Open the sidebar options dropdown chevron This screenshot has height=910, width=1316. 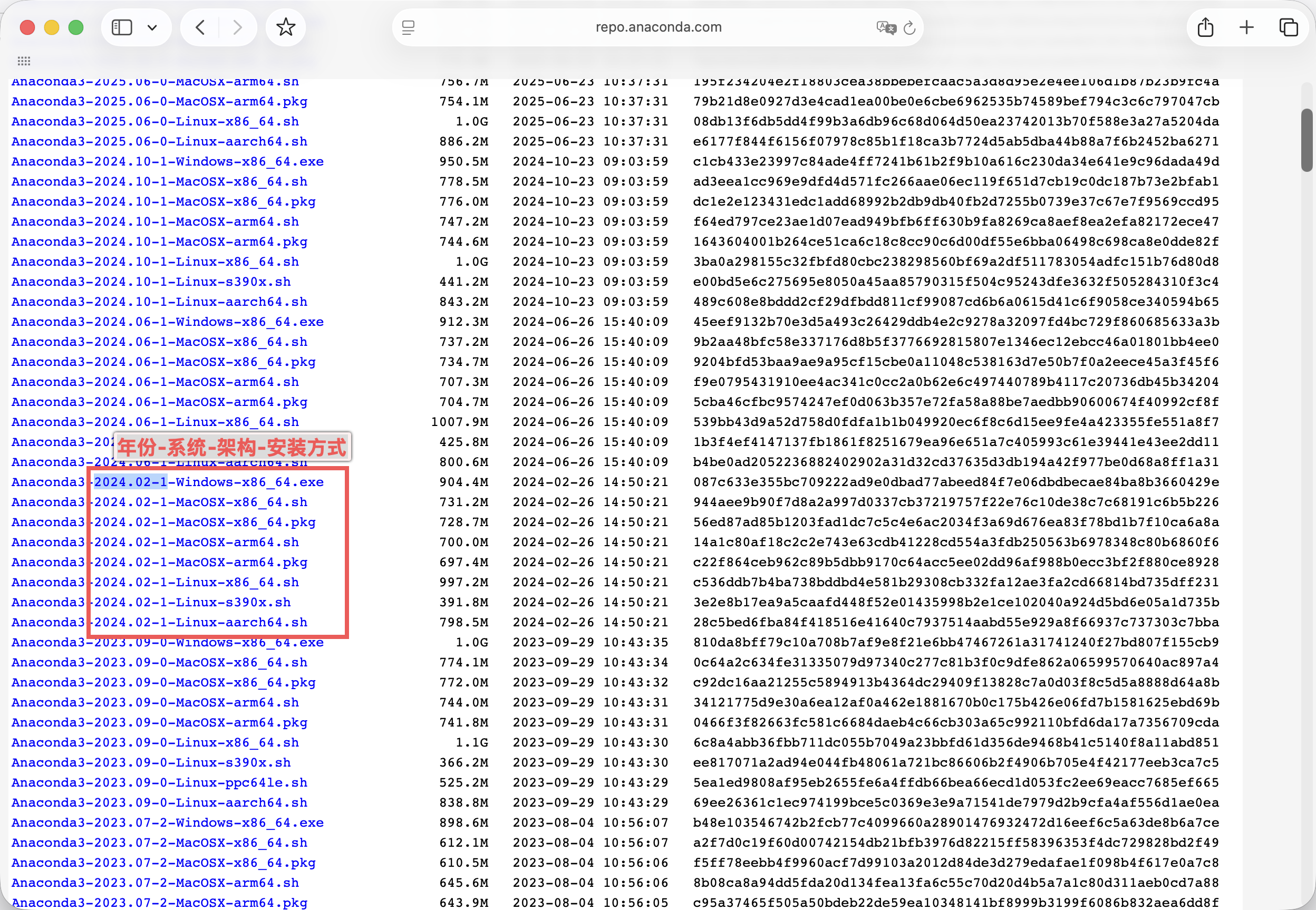tap(152, 27)
